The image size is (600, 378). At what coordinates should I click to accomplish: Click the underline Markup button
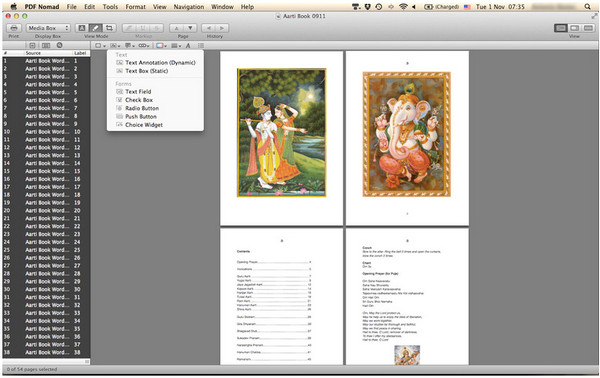(143, 28)
